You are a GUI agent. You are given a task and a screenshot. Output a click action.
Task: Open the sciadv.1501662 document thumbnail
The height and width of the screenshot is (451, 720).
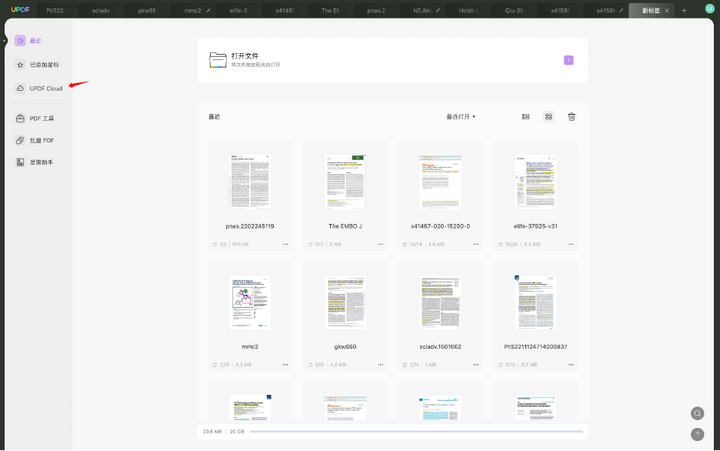coord(440,302)
